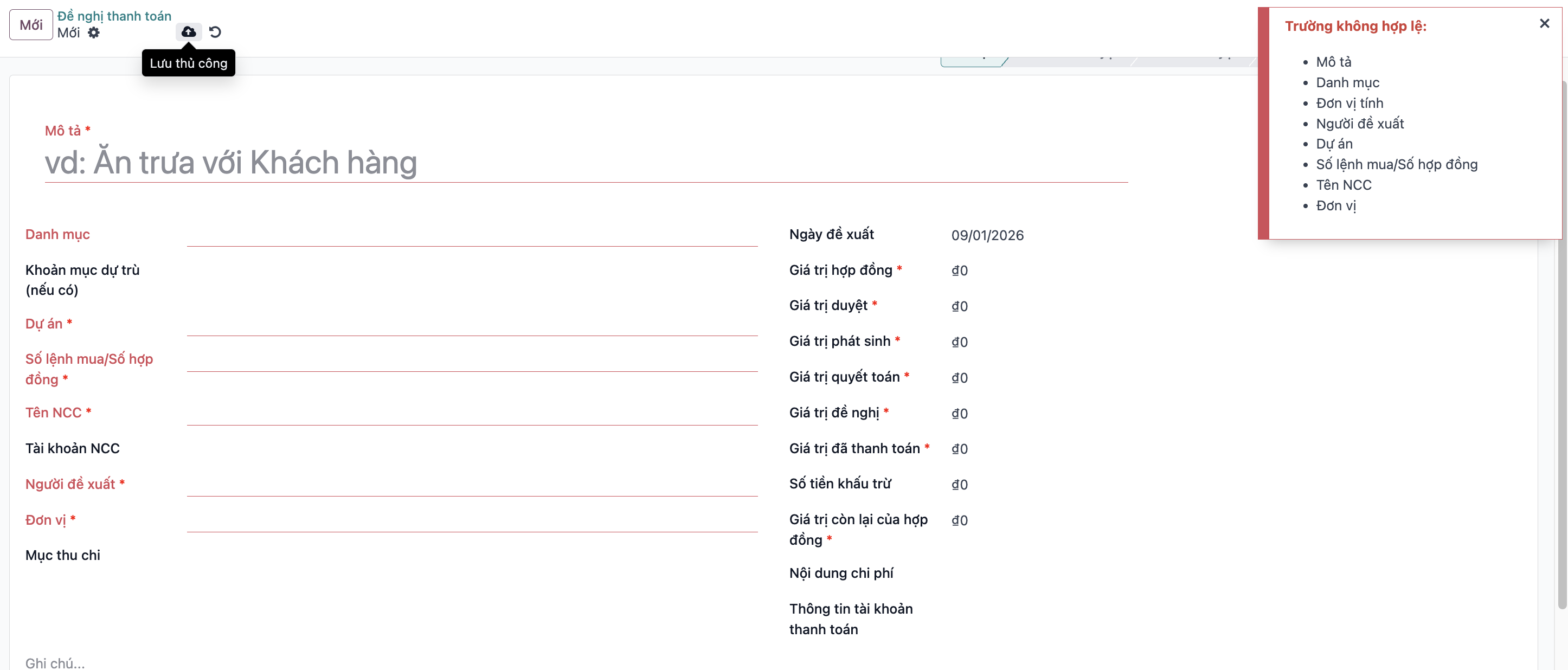Click the Người đề xuất label

(70, 485)
